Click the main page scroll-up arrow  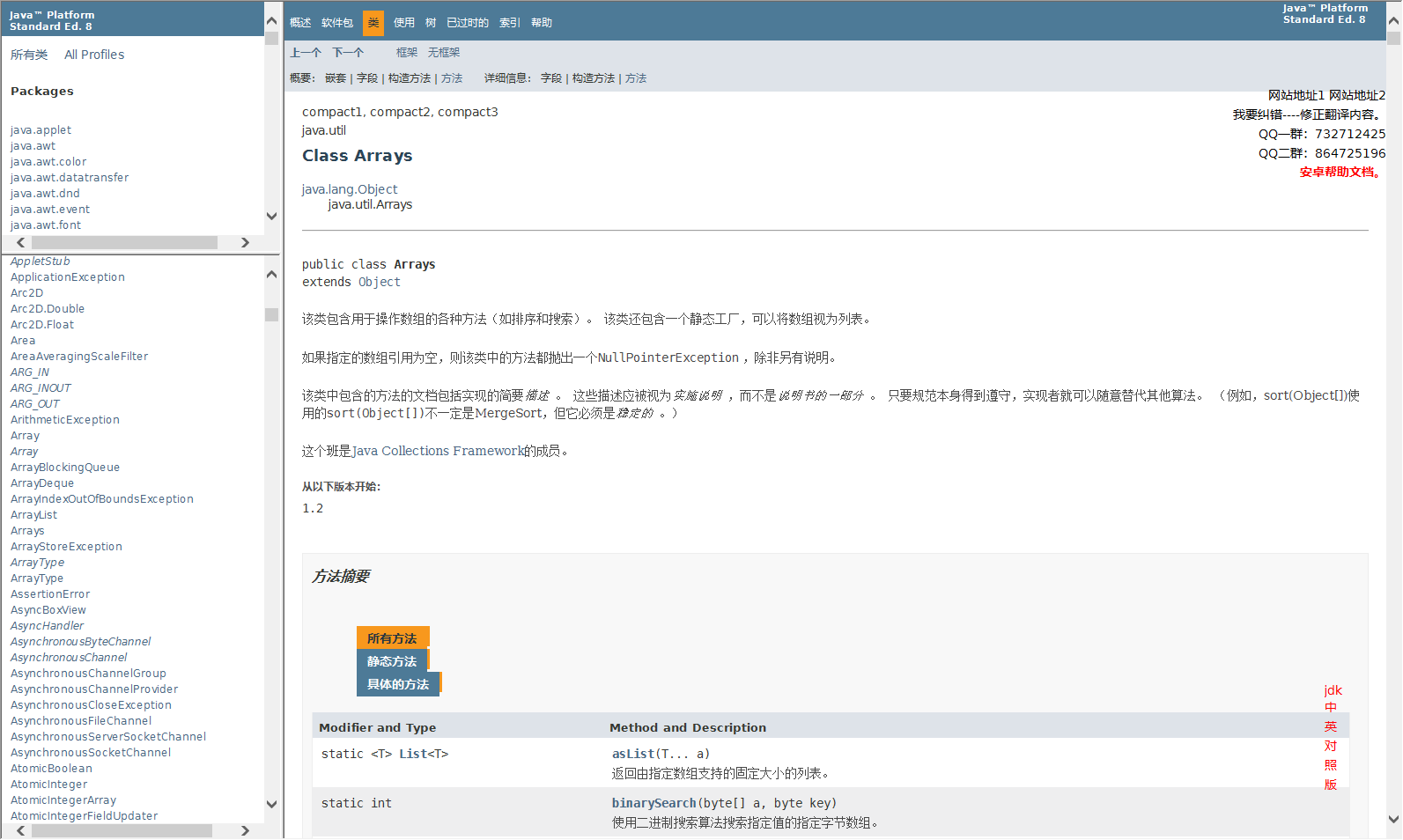pyautogui.click(x=1393, y=20)
